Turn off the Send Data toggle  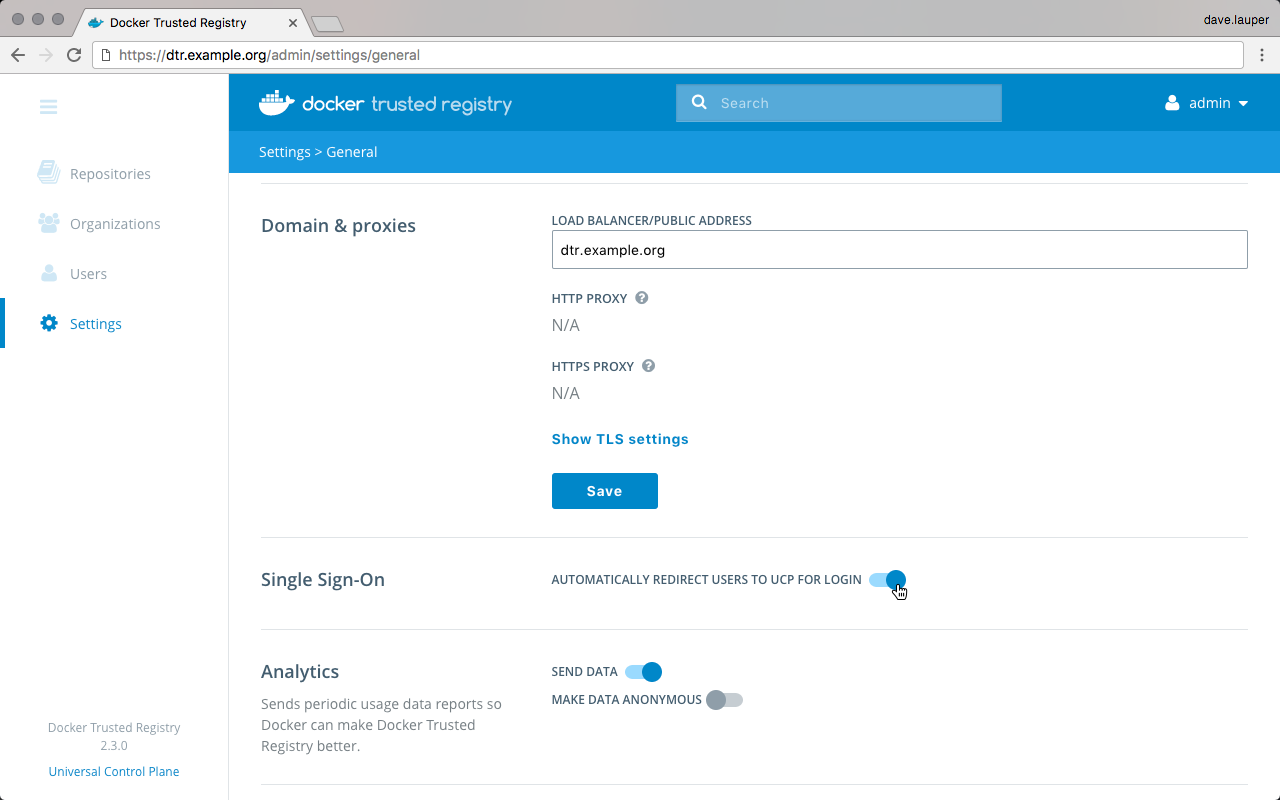tap(643, 672)
